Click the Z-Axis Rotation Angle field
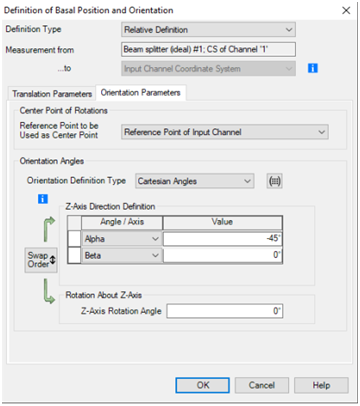360x406 pixels. point(225,311)
